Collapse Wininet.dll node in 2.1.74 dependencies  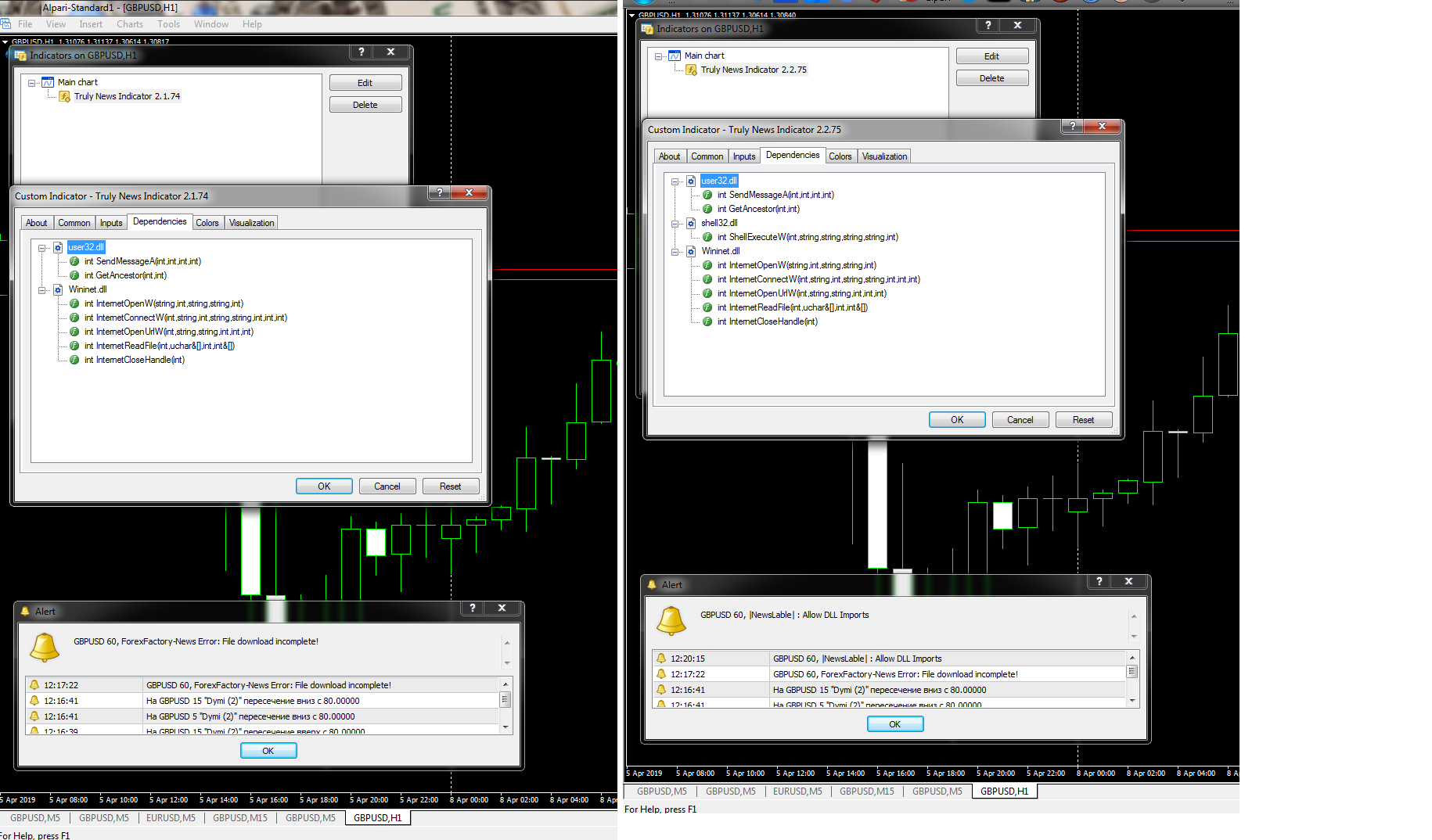click(x=42, y=290)
